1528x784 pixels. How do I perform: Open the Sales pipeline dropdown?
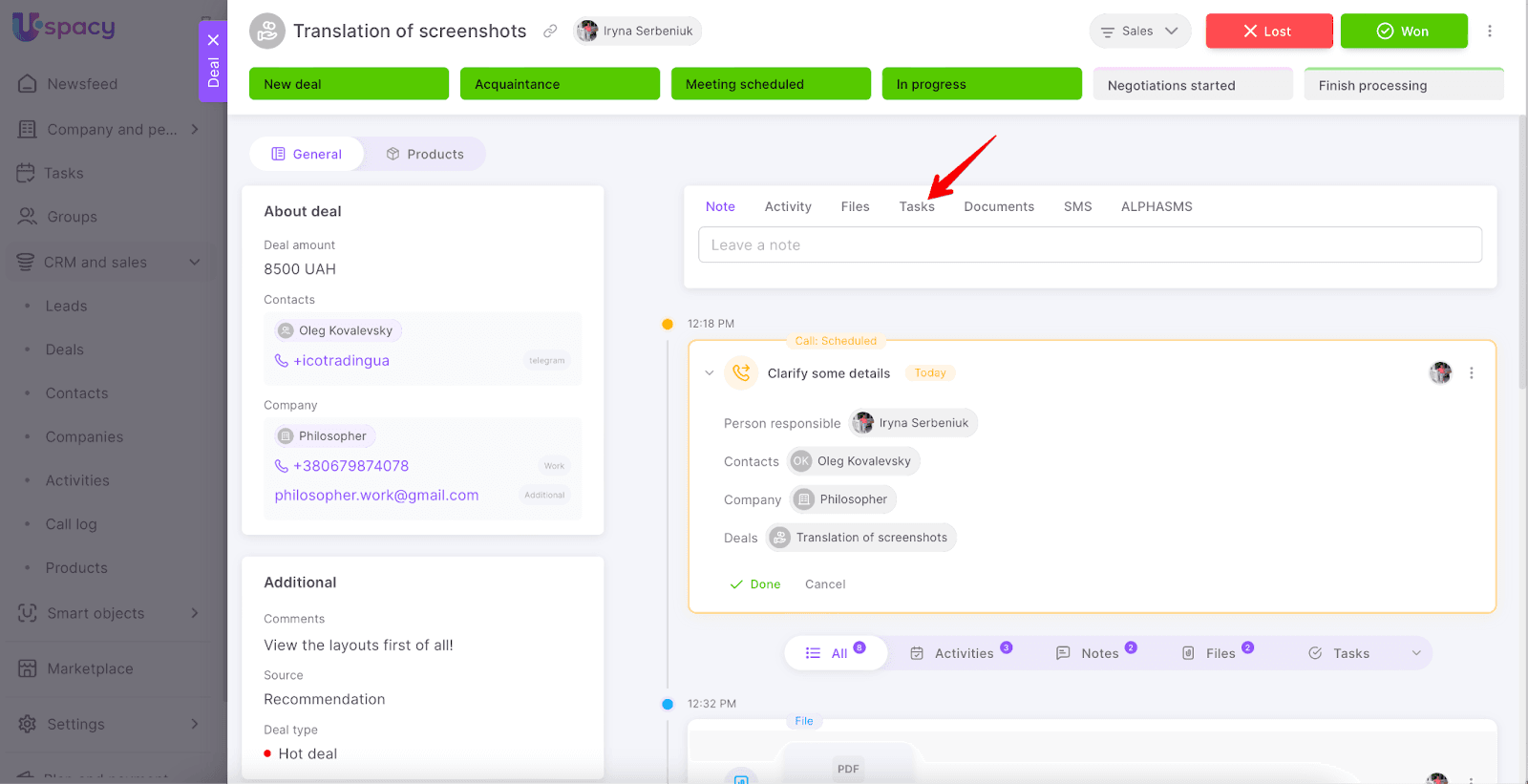tap(1139, 31)
